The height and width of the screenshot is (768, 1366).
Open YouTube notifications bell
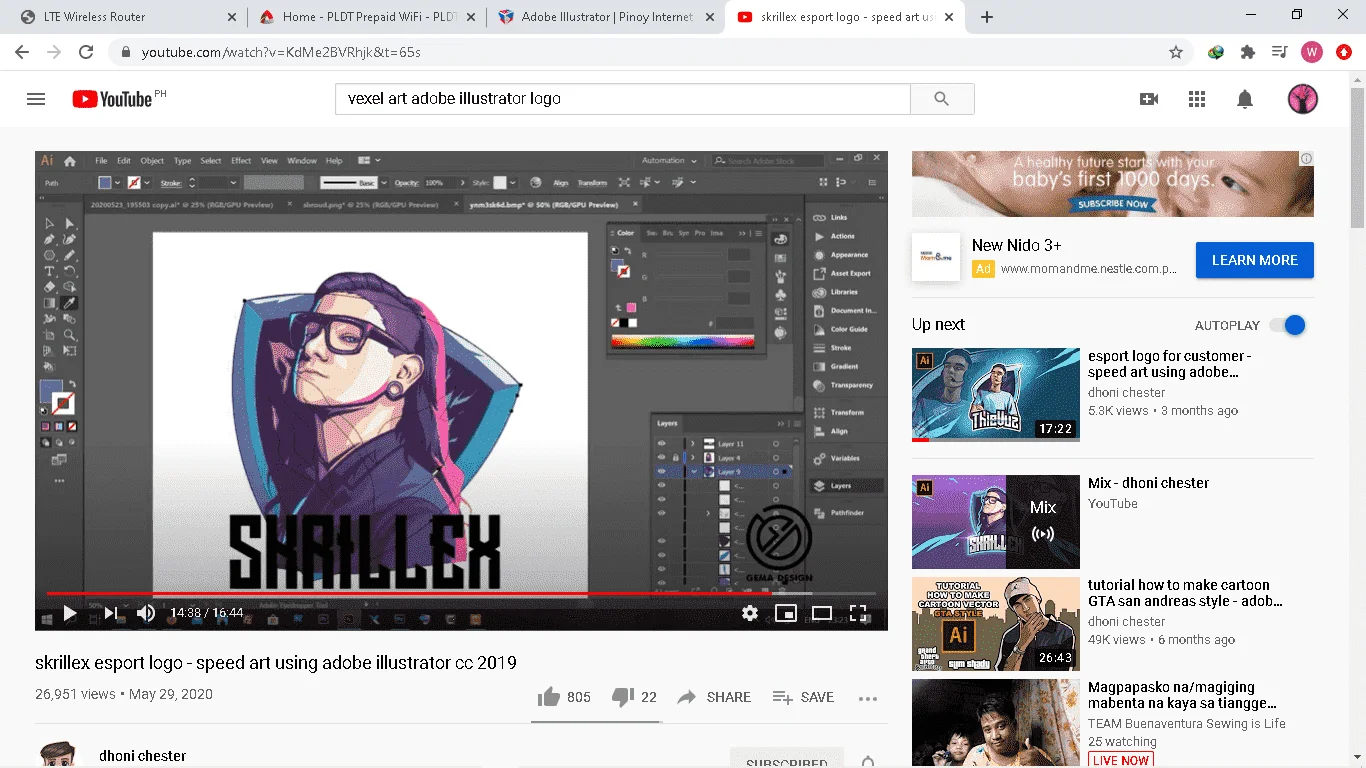1245,99
